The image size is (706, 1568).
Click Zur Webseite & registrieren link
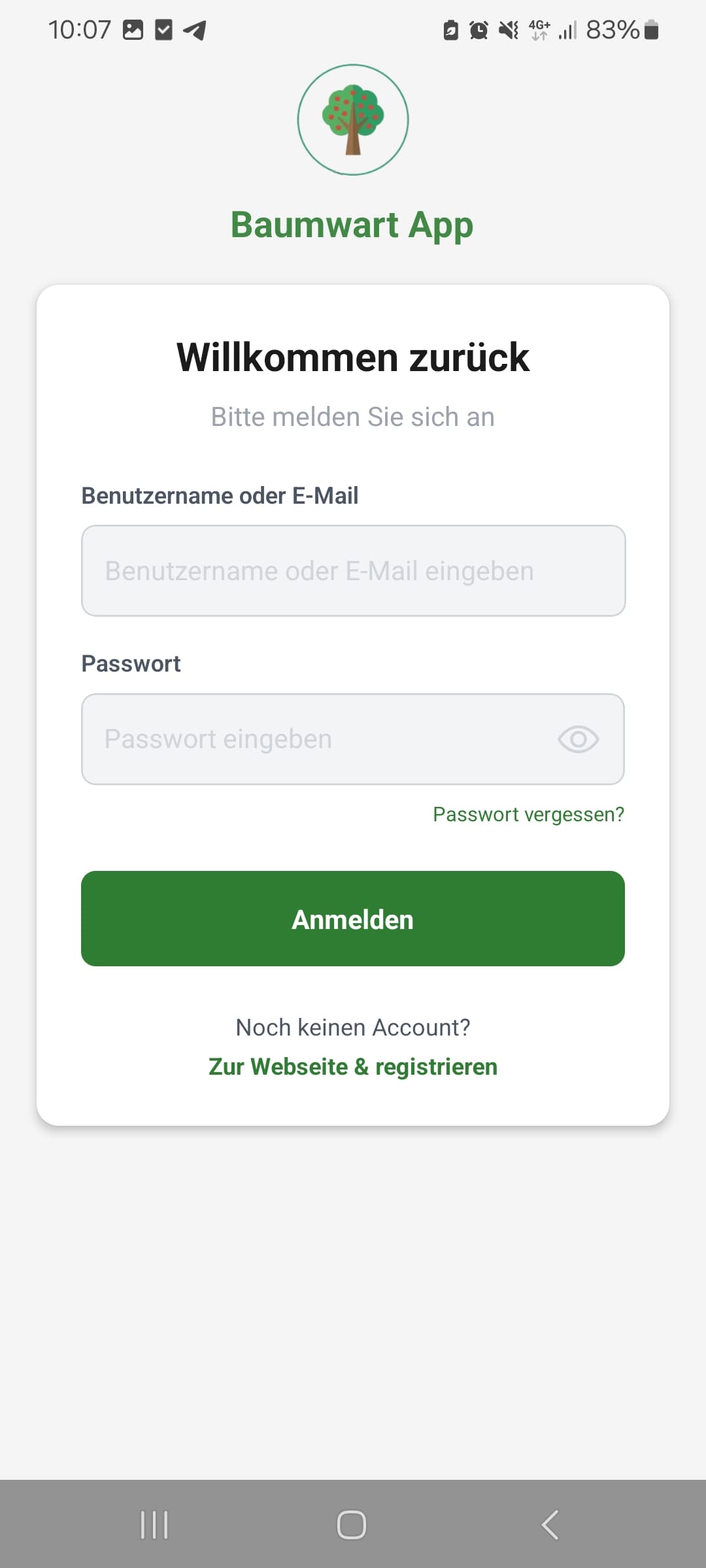353,1066
